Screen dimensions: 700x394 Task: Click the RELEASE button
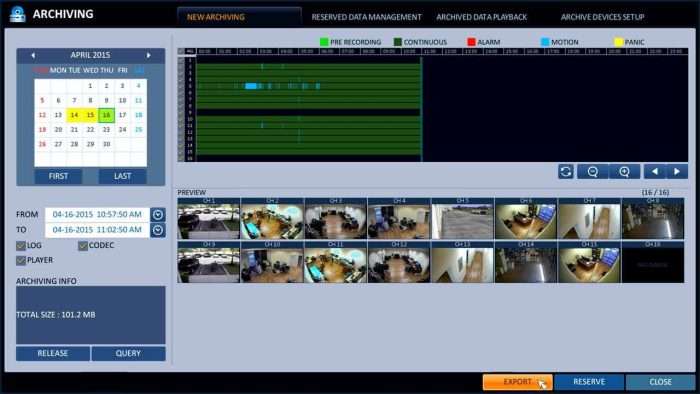(53, 353)
